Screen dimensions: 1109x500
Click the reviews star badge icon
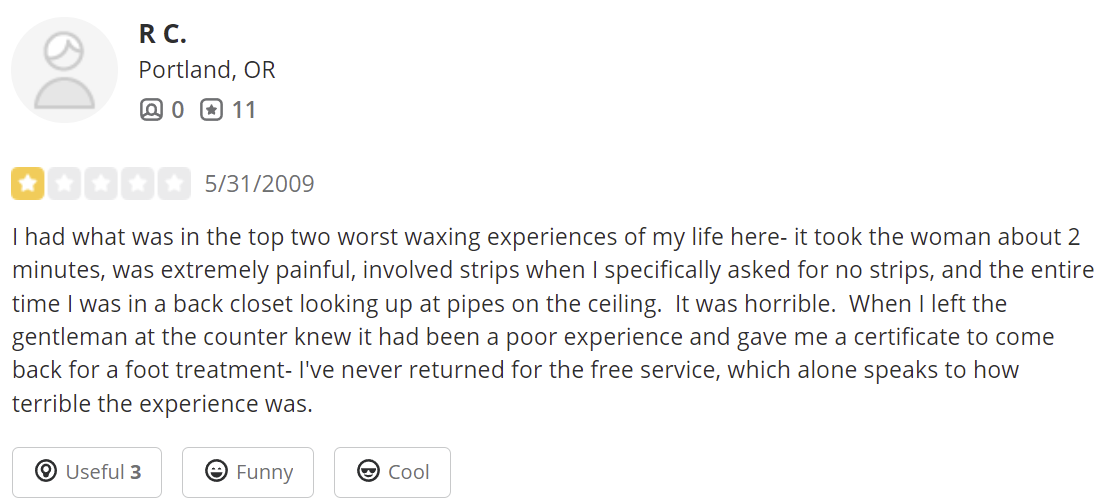211,110
